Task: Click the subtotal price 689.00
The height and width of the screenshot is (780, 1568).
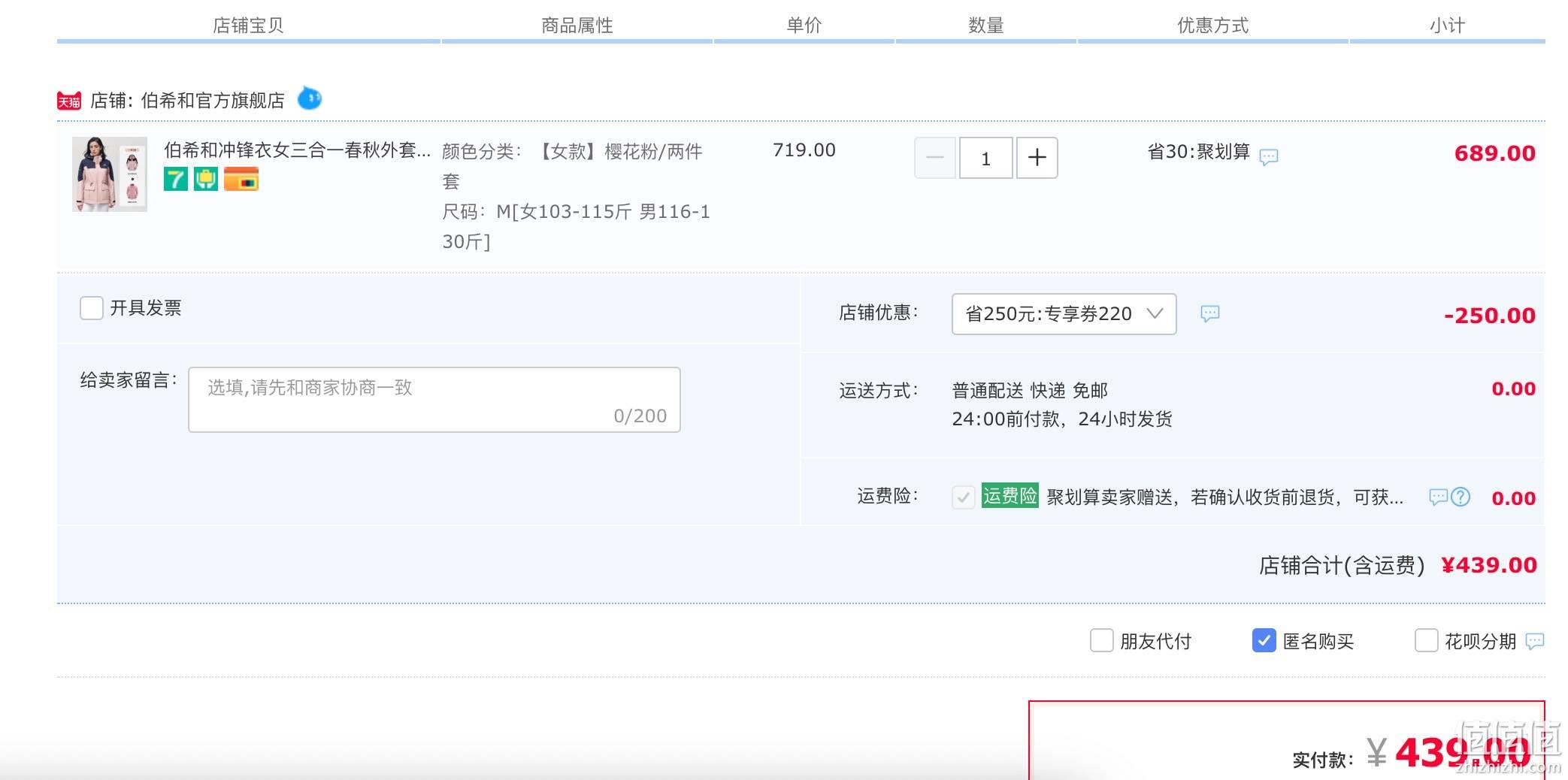Action: click(x=1495, y=153)
